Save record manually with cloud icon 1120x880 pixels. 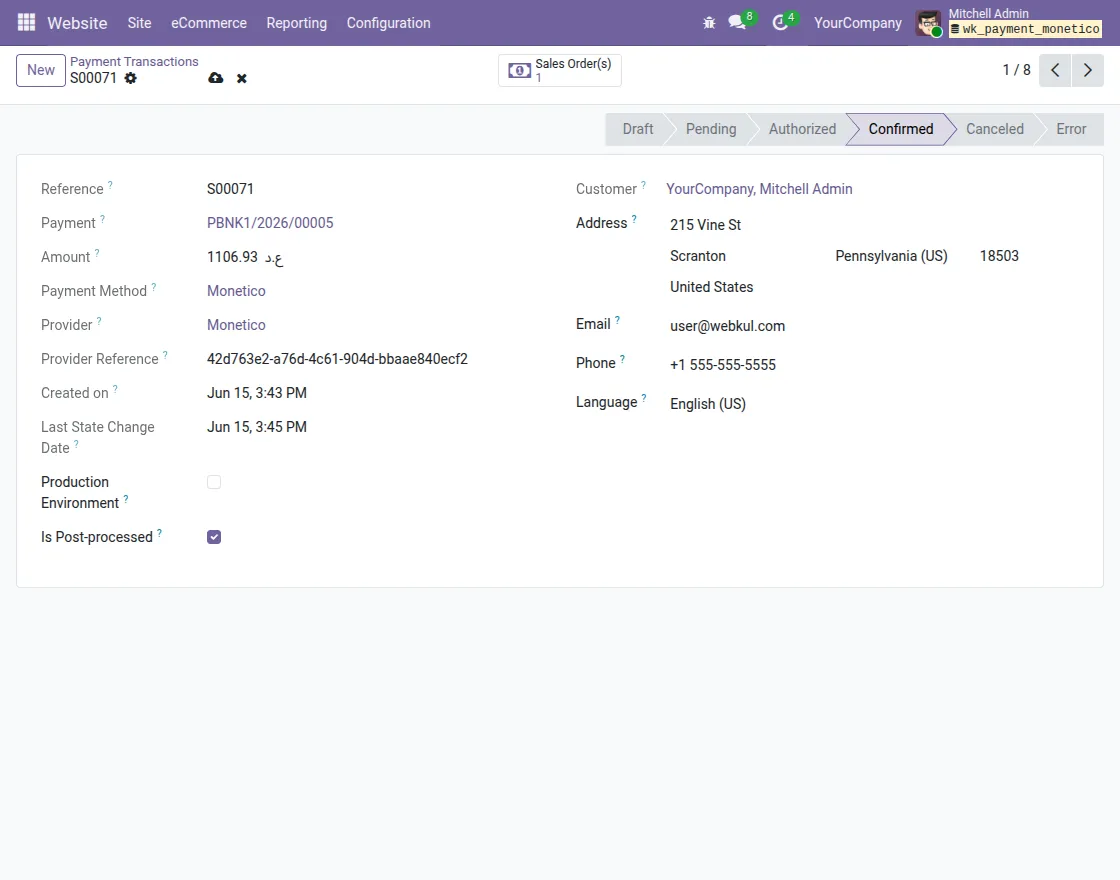[216, 78]
